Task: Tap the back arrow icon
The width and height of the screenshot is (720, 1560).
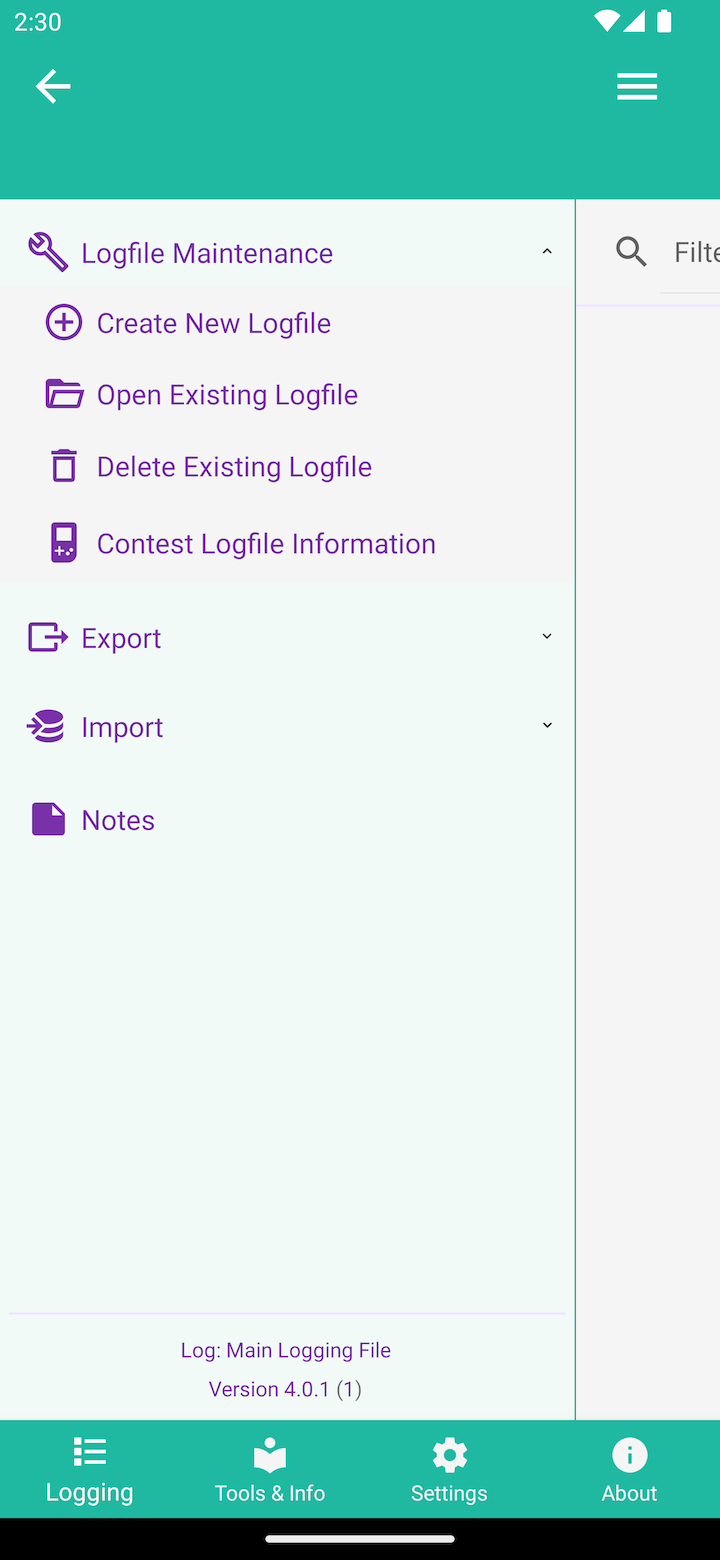Action: [x=53, y=87]
